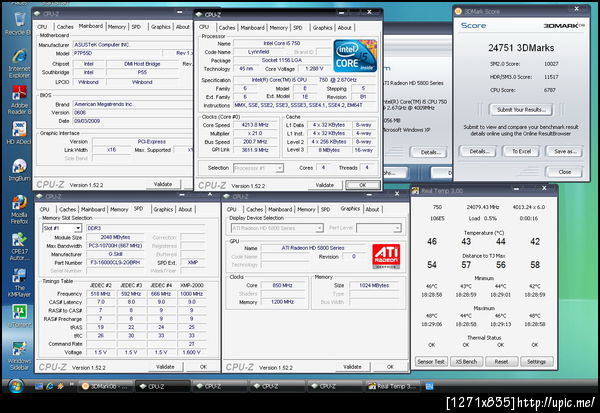
Task: Open the Windows Start orb
Action: (x=16, y=386)
